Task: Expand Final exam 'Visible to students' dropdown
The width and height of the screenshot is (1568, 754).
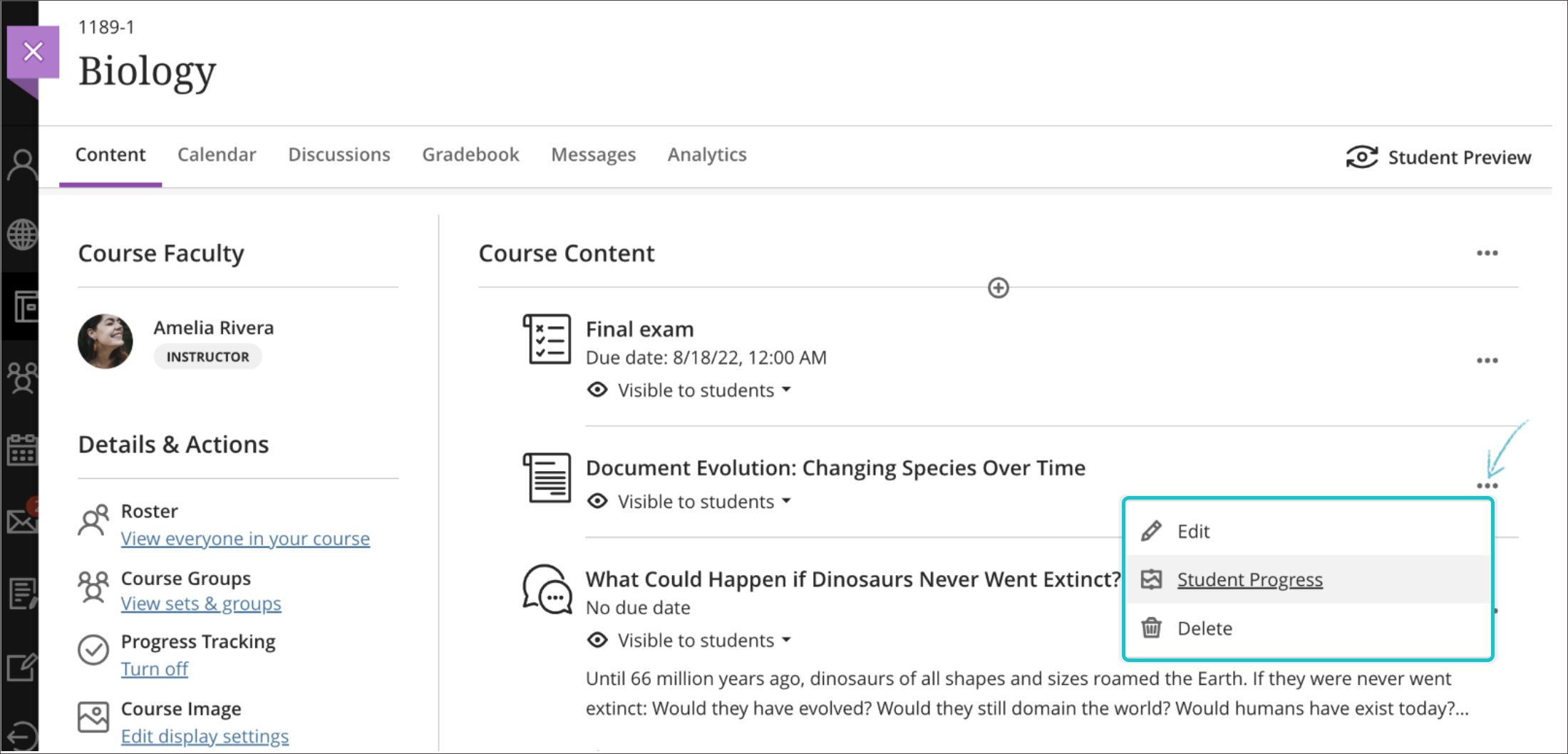Action: pyautogui.click(x=786, y=390)
